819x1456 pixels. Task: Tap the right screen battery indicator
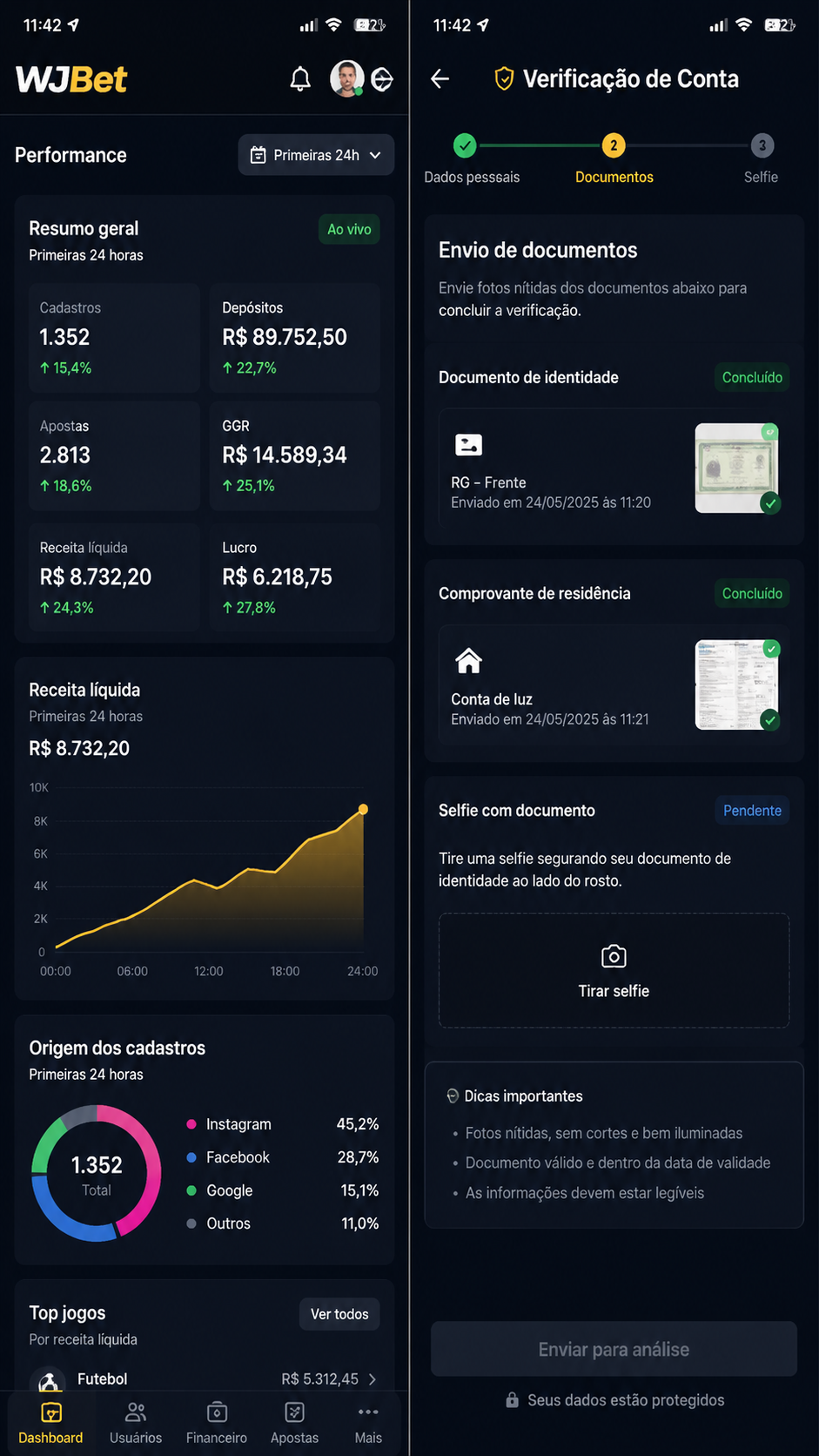point(780,25)
